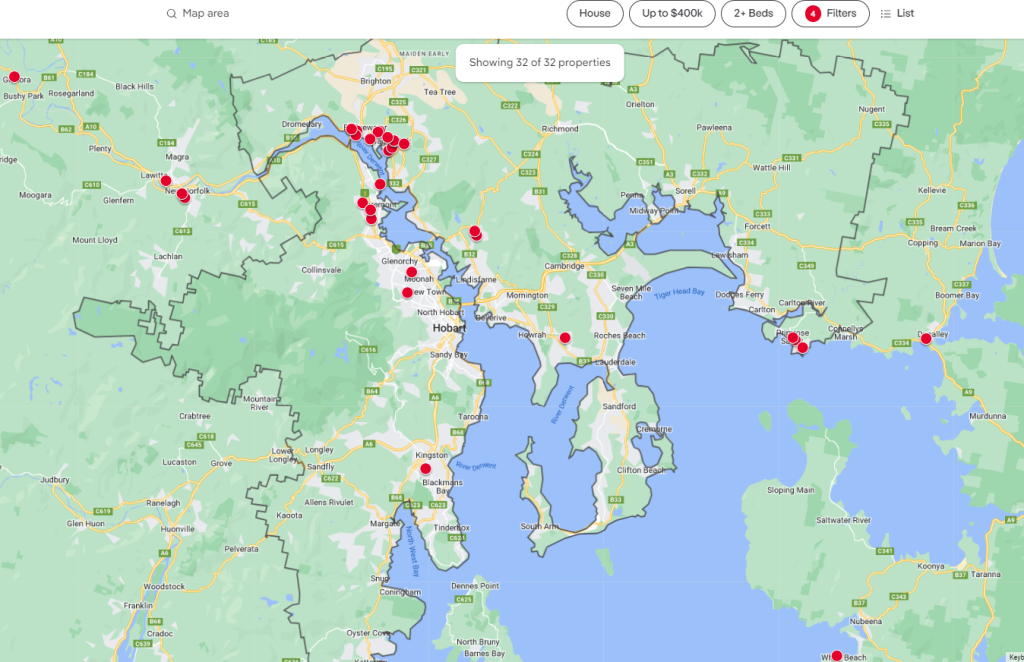
Task: Click the Showing 32 of 32 properties label
Action: [x=539, y=62]
